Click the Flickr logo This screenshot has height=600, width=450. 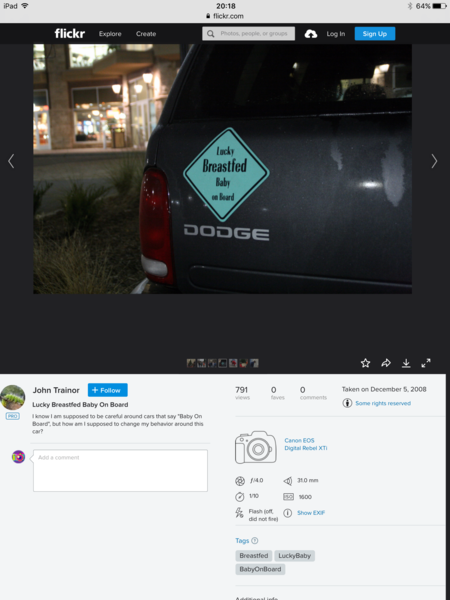tap(70, 34)
